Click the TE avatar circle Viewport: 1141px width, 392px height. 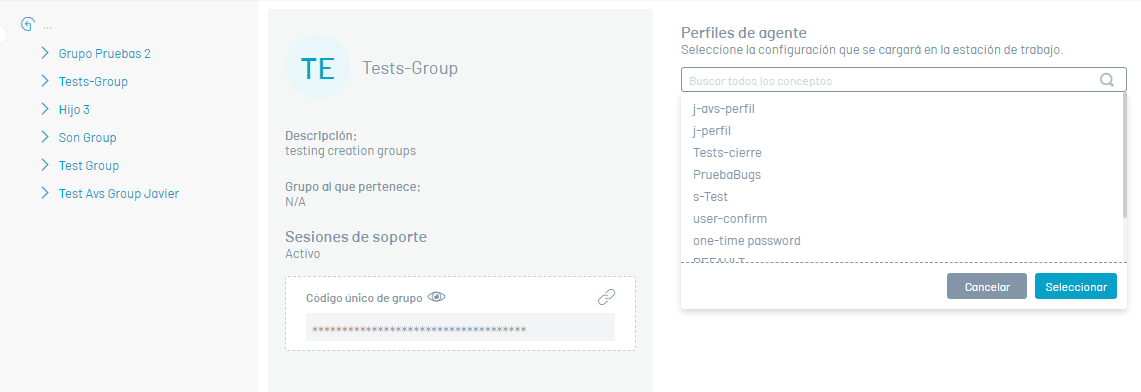(317, 67)
